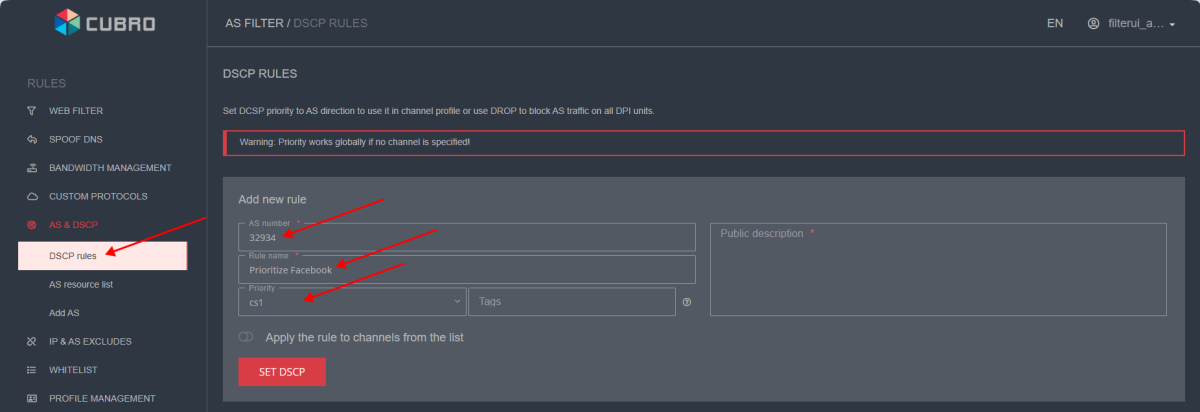Screen dimensions: 1200x412
Task: Select Add AS sidebar entry
Action: [x=65, y=313]
